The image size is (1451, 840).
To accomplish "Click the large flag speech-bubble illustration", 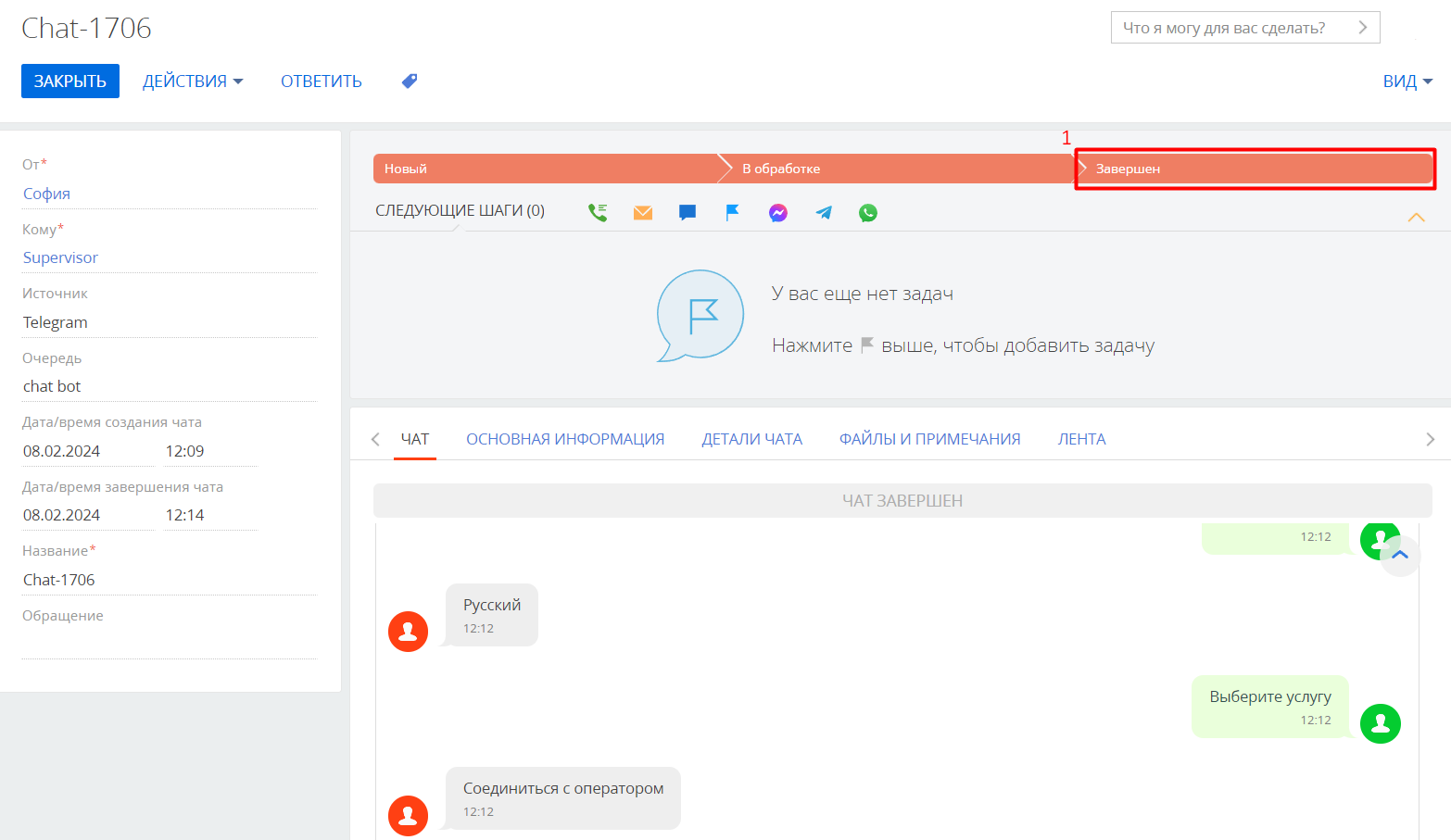I will pyautogui.click(x=700, y=316).
